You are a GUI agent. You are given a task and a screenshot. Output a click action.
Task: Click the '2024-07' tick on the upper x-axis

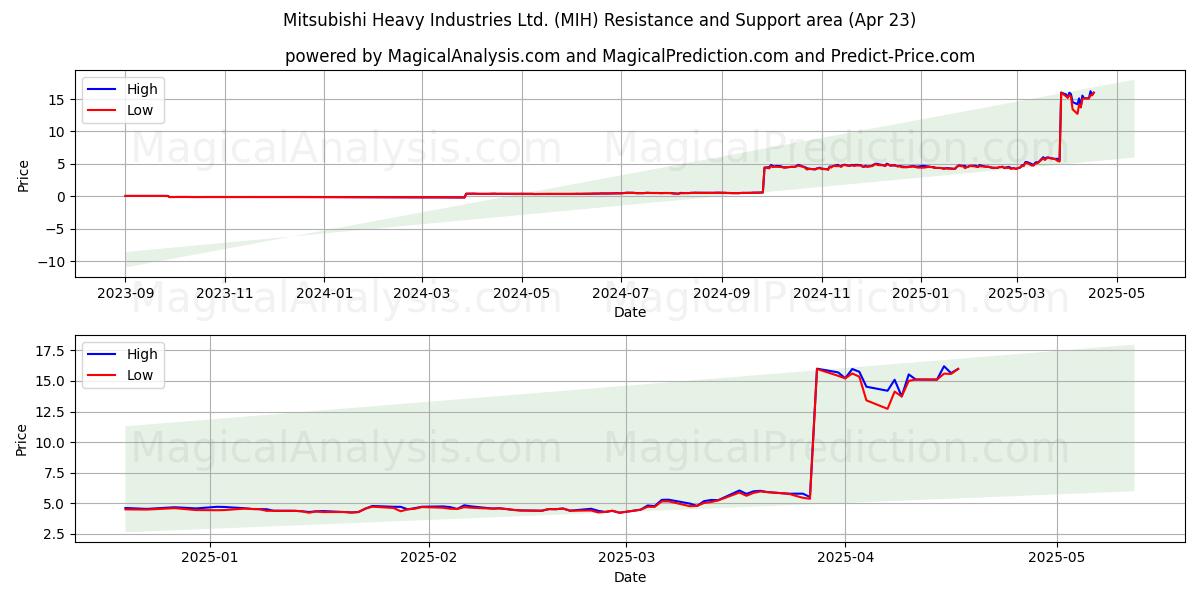coord(621,293)
